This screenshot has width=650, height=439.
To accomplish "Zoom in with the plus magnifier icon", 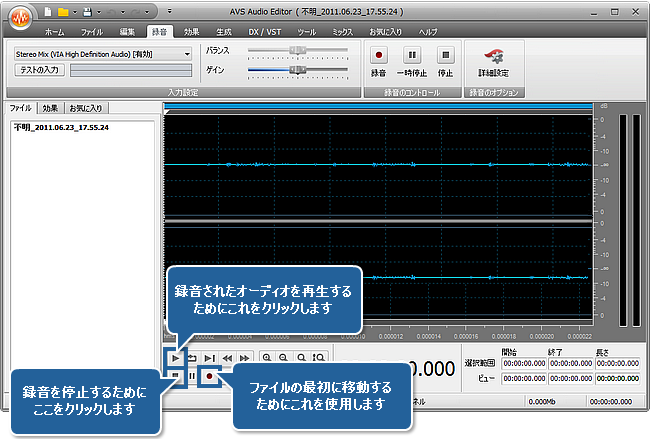I will click(267, 357).
